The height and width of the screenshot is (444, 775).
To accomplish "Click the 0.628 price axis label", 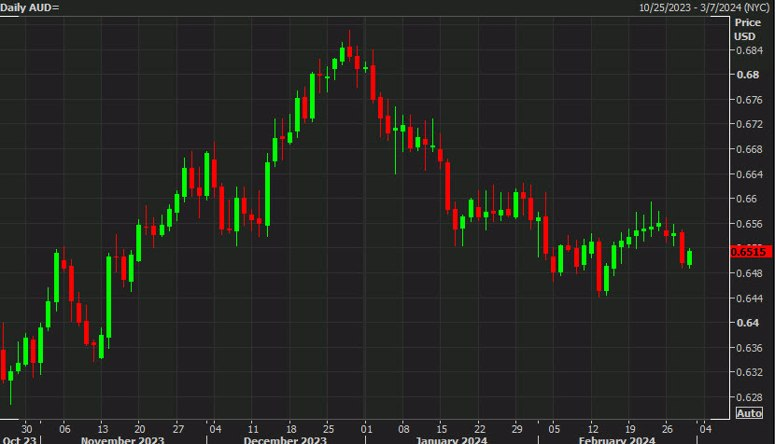I will [x=749, y=397].
